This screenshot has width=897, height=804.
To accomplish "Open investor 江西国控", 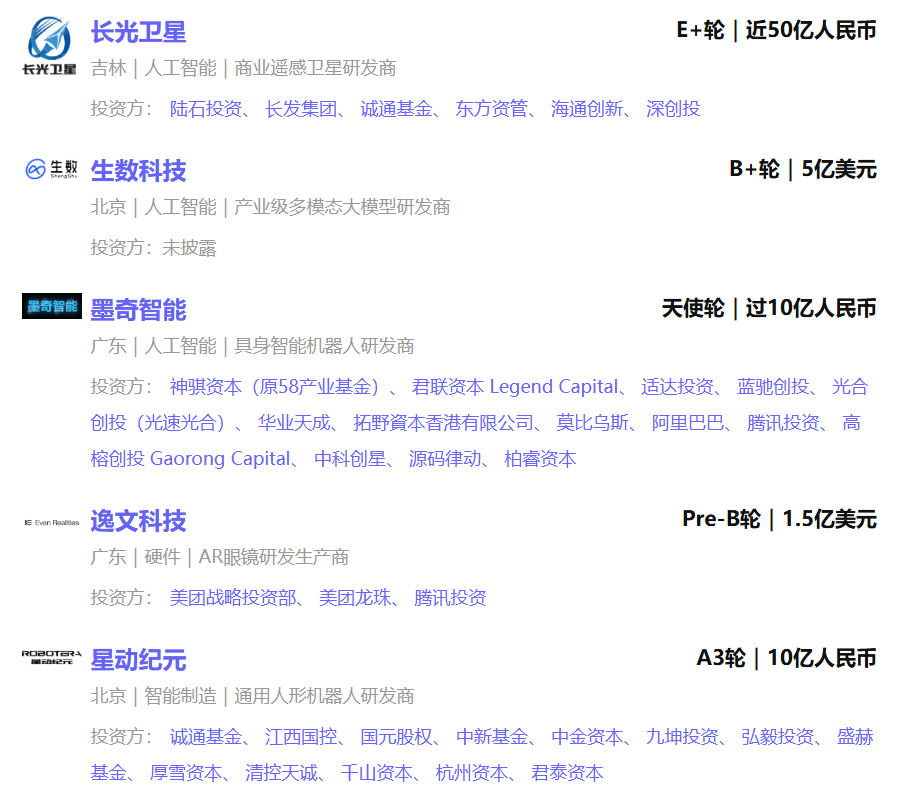I will [x=301, y=737].
